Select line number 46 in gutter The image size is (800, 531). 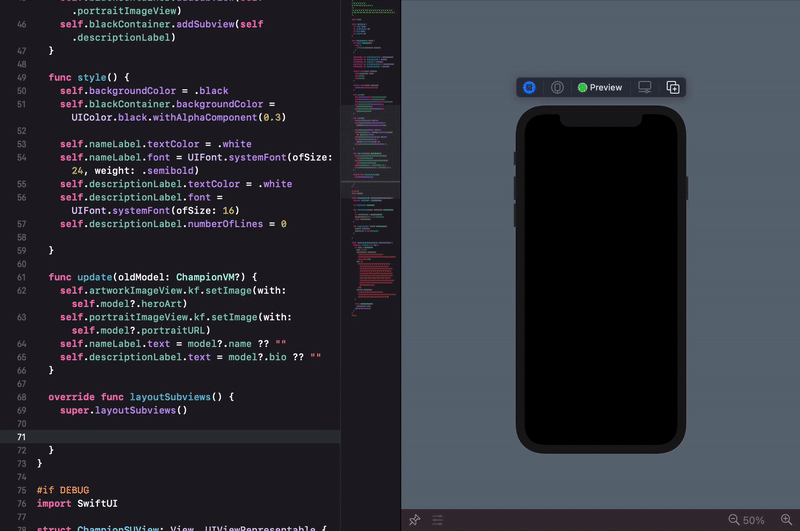[21, 24]
